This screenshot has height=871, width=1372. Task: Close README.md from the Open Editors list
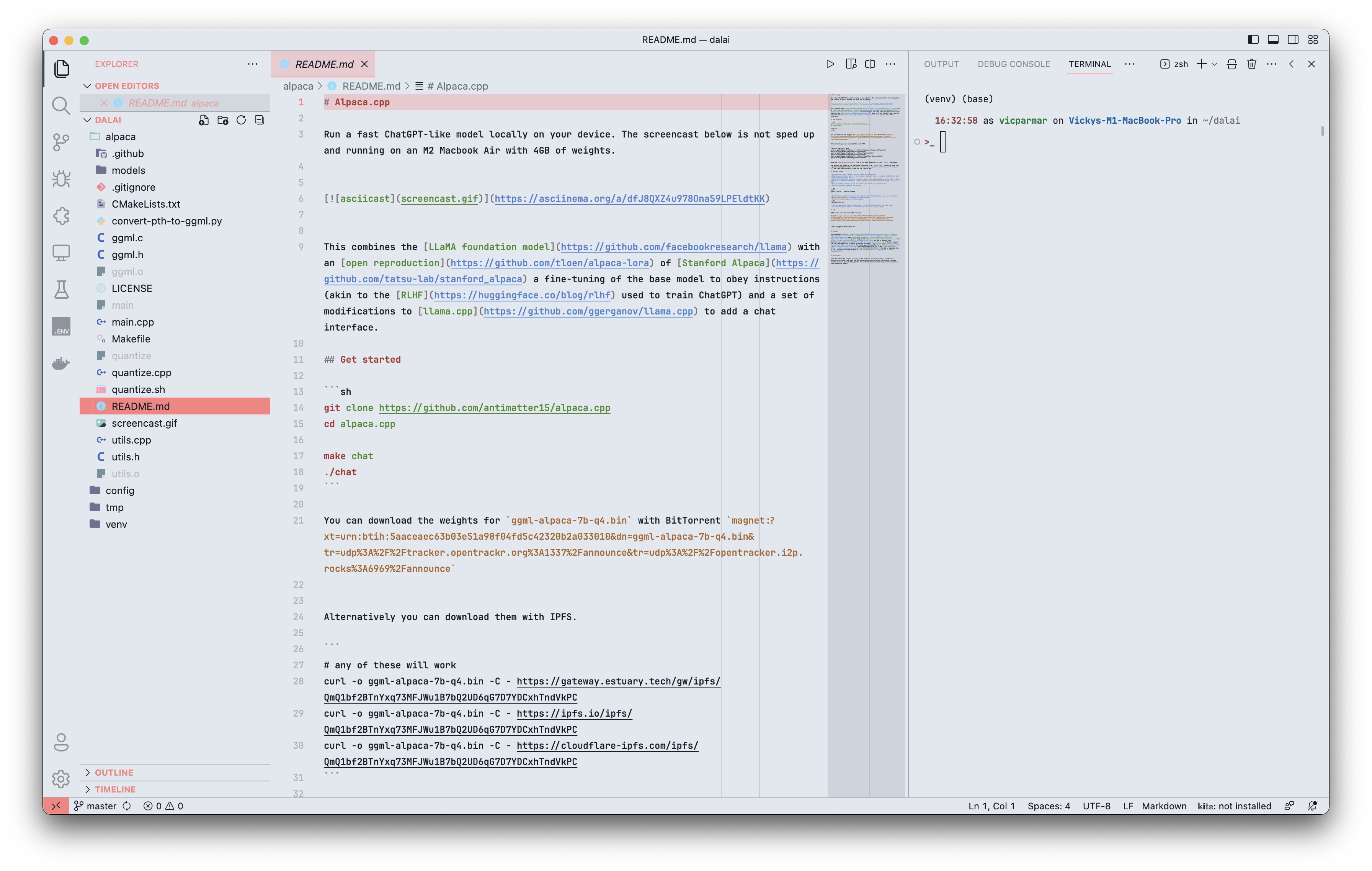pos(104,103)
